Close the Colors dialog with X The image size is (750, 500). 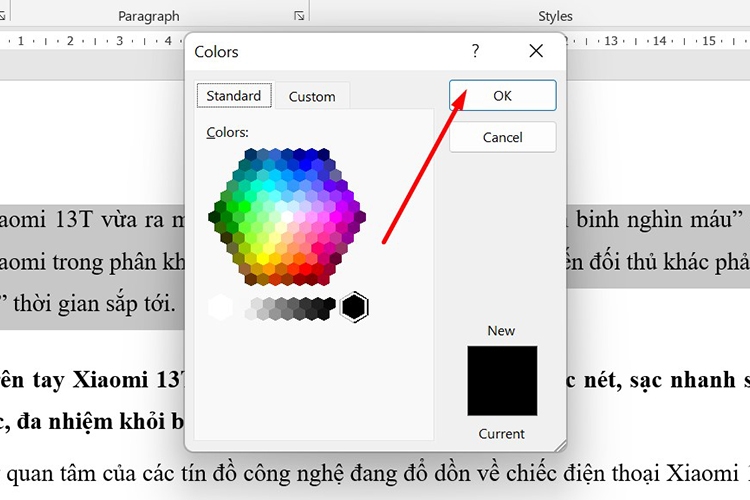tap(536, 51)
